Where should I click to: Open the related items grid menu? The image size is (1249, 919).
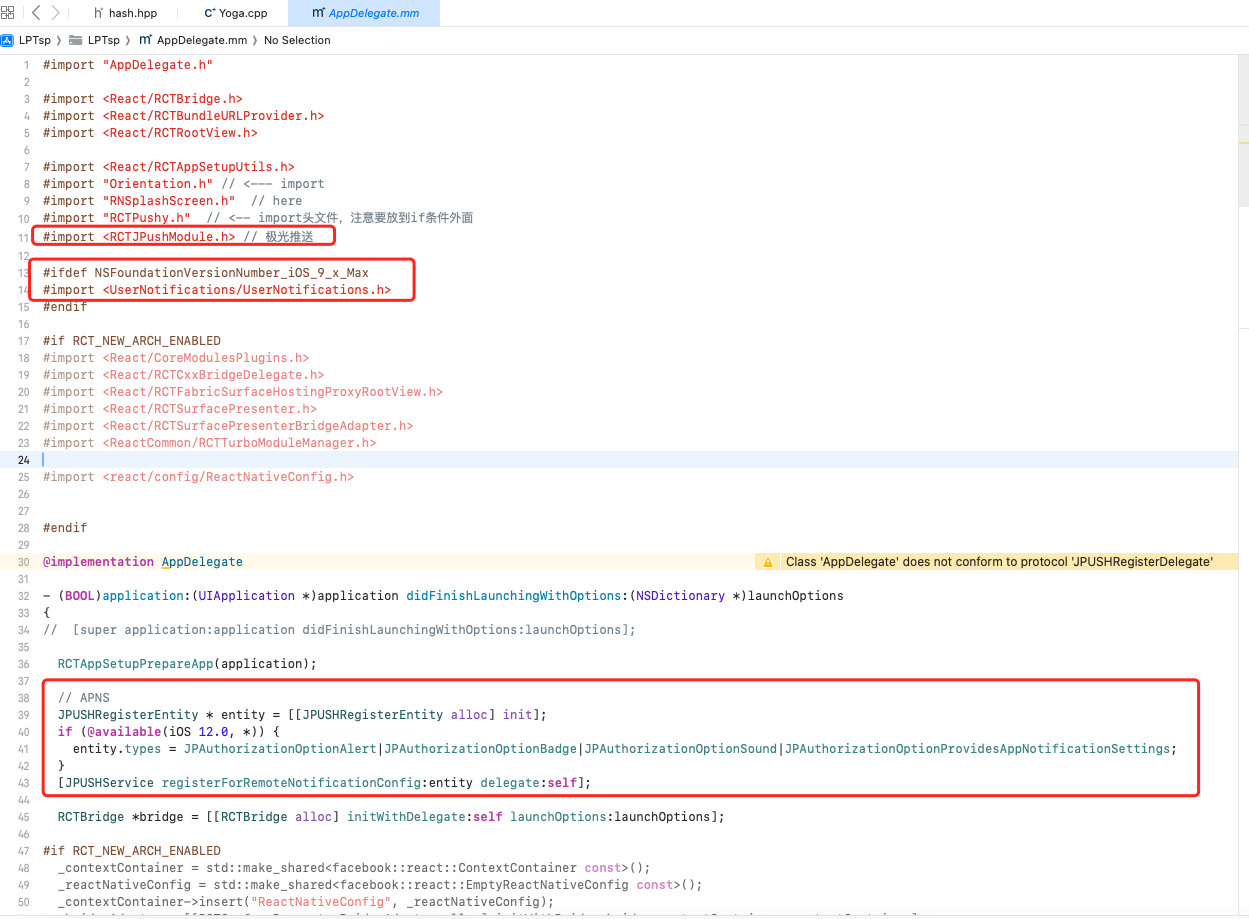point(8,13)
